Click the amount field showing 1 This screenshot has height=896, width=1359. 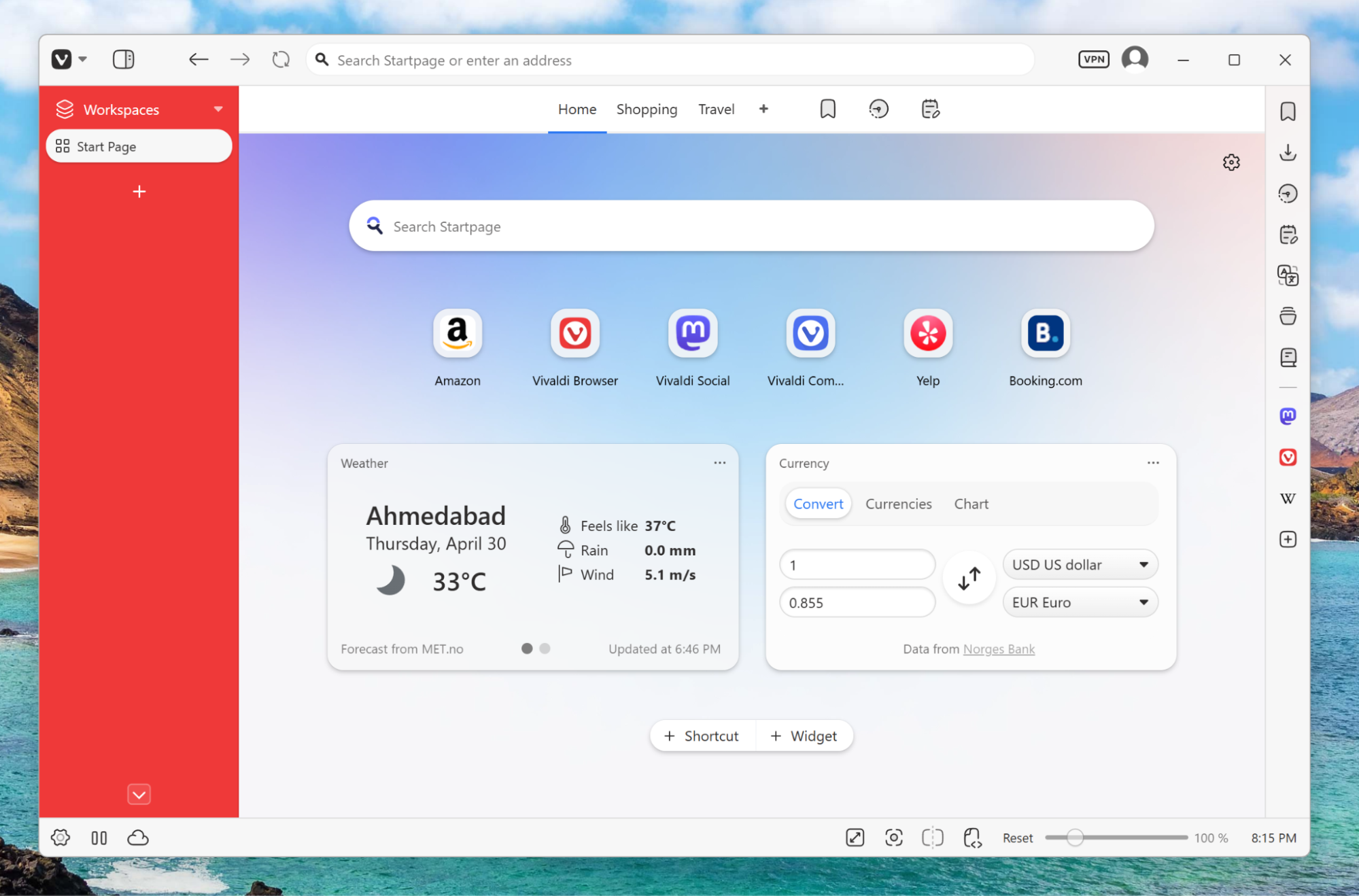tap(857, 565)
